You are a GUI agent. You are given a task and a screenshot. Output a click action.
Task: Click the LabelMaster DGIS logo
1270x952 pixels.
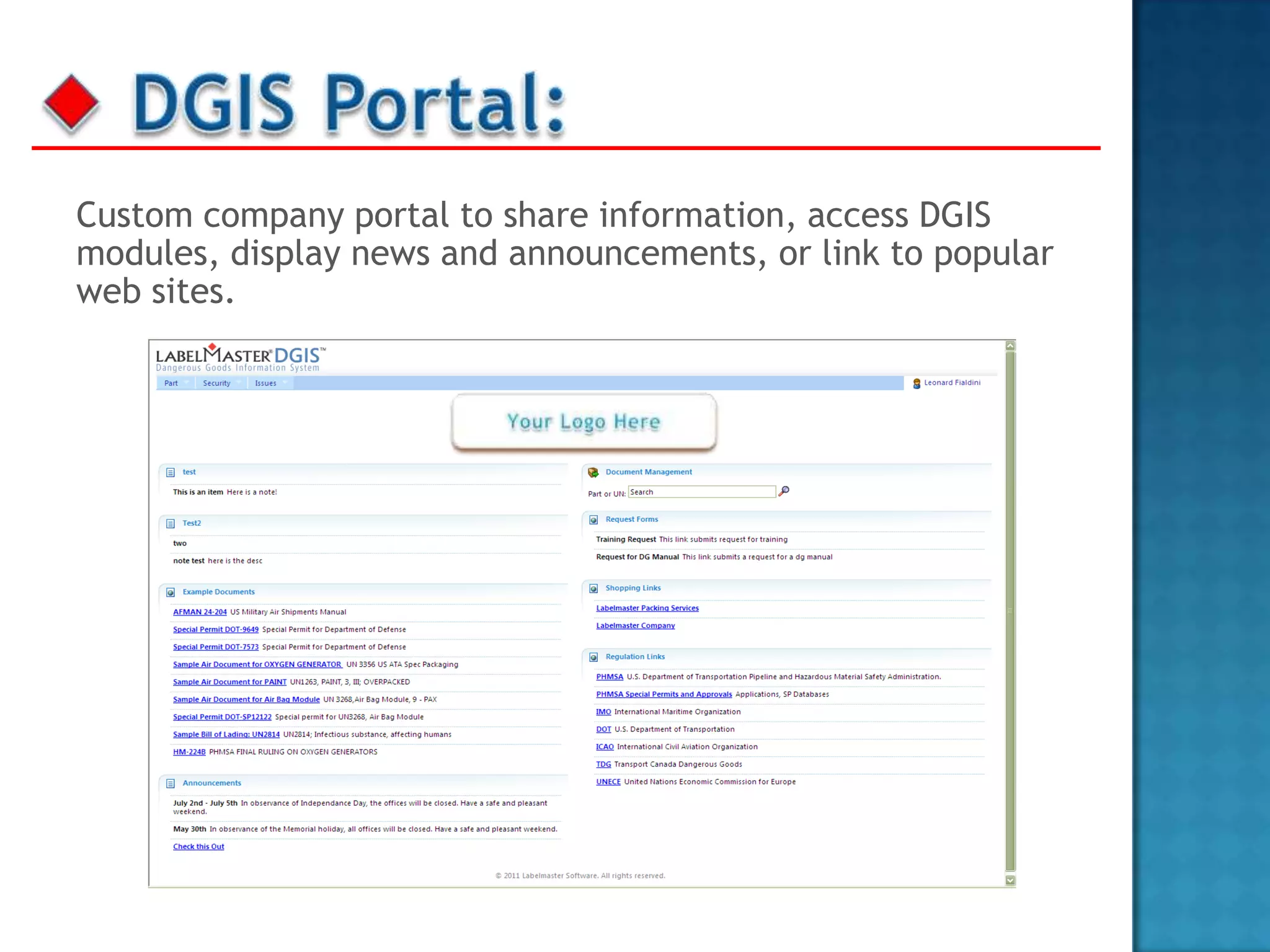[x=241, y=358]
